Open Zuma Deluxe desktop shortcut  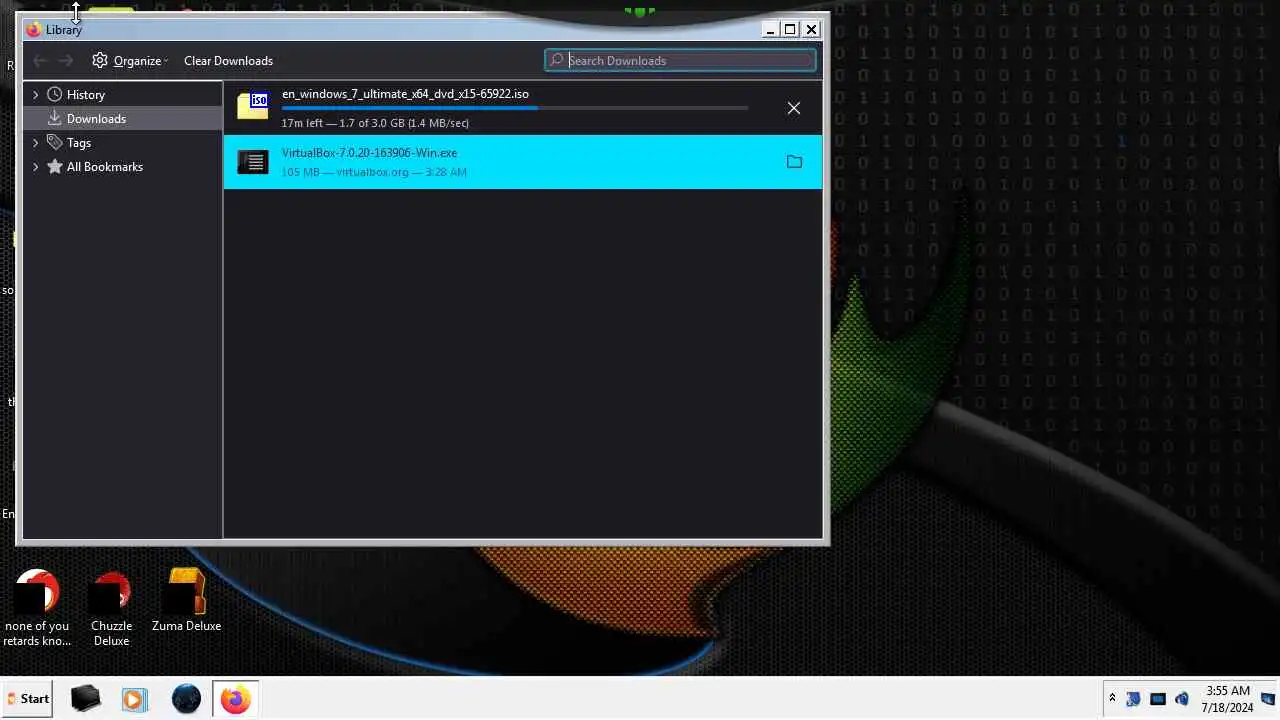pos(186,600)
